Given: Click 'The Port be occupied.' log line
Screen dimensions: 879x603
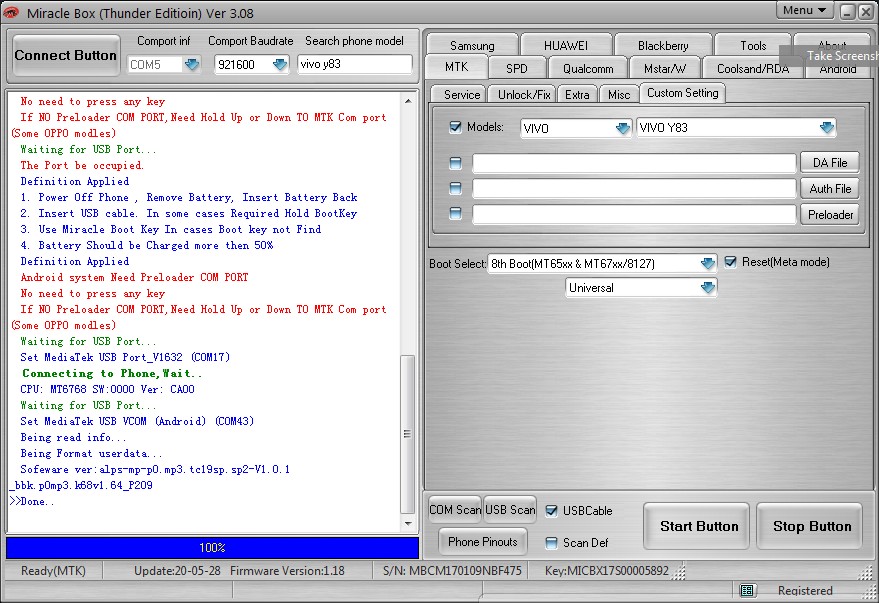Looking at the screenshot, I should coord(82,165).
